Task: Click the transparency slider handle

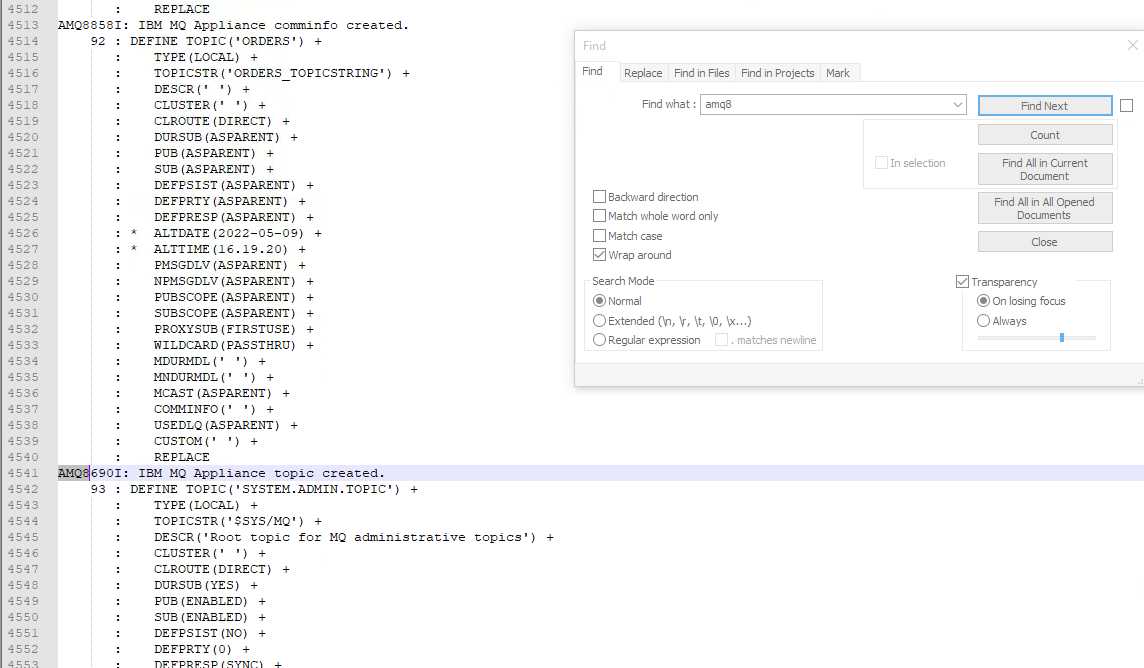Action: (x=1062, y=338)
